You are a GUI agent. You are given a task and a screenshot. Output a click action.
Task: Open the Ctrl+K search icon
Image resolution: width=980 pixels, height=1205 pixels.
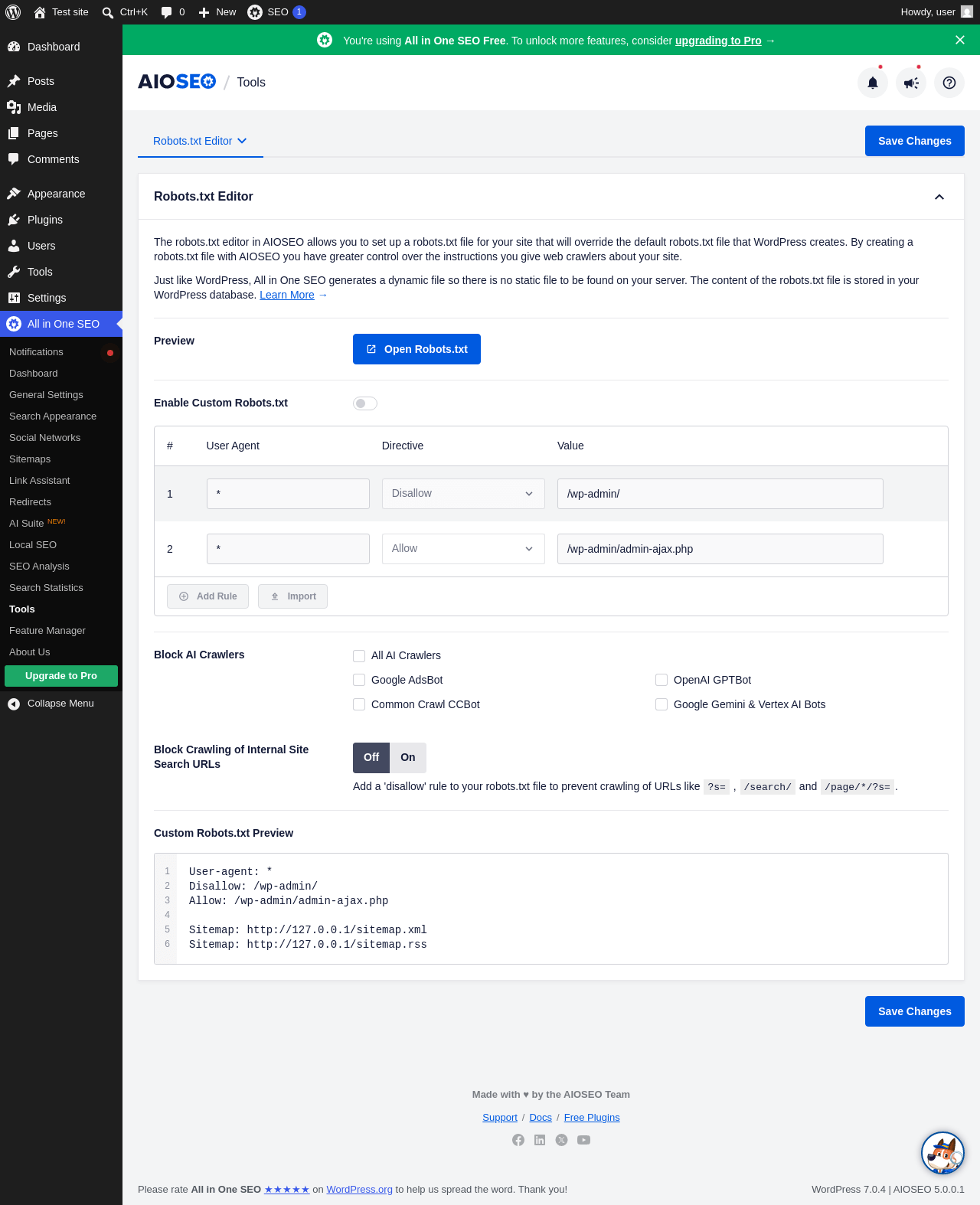pyautogui.click(x=108, y=12)
